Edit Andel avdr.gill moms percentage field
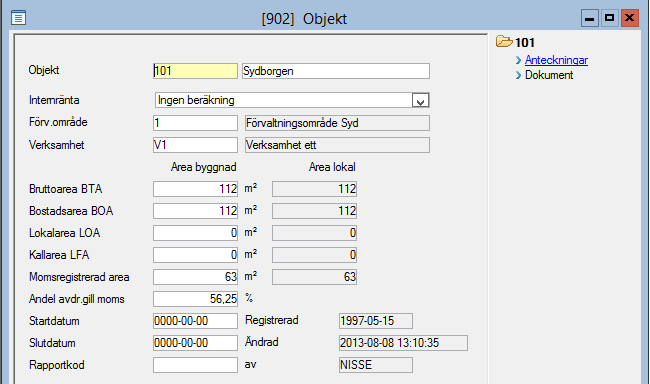Viewport: 650px width, 384px height. (x=195, y=299)
